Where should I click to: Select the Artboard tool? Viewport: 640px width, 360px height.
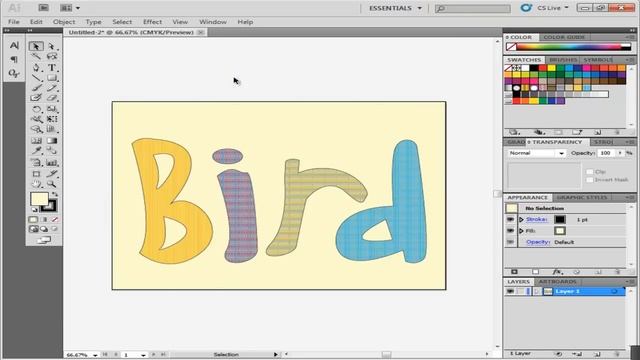point(36,174)
